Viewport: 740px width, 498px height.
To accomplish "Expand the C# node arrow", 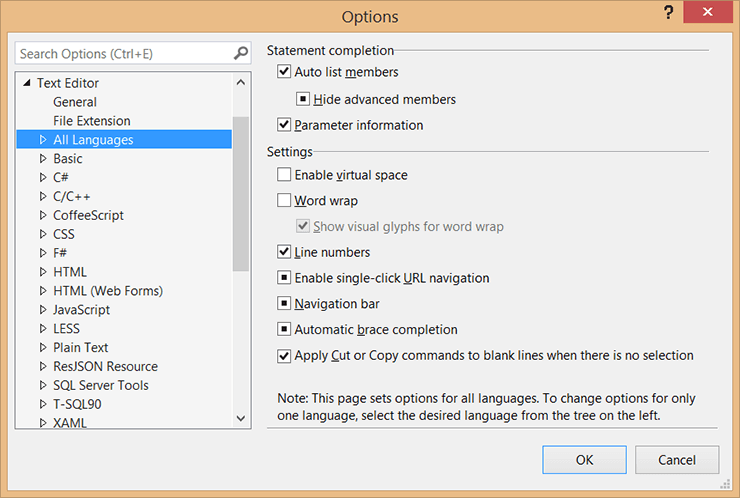I will 43,177.
